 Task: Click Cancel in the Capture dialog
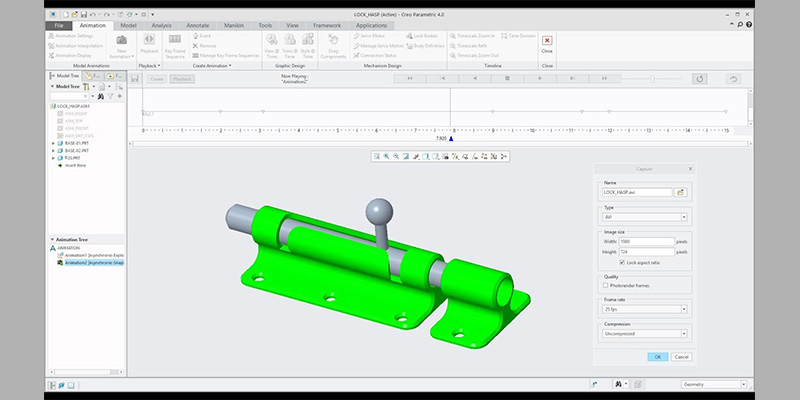point(682,357)
